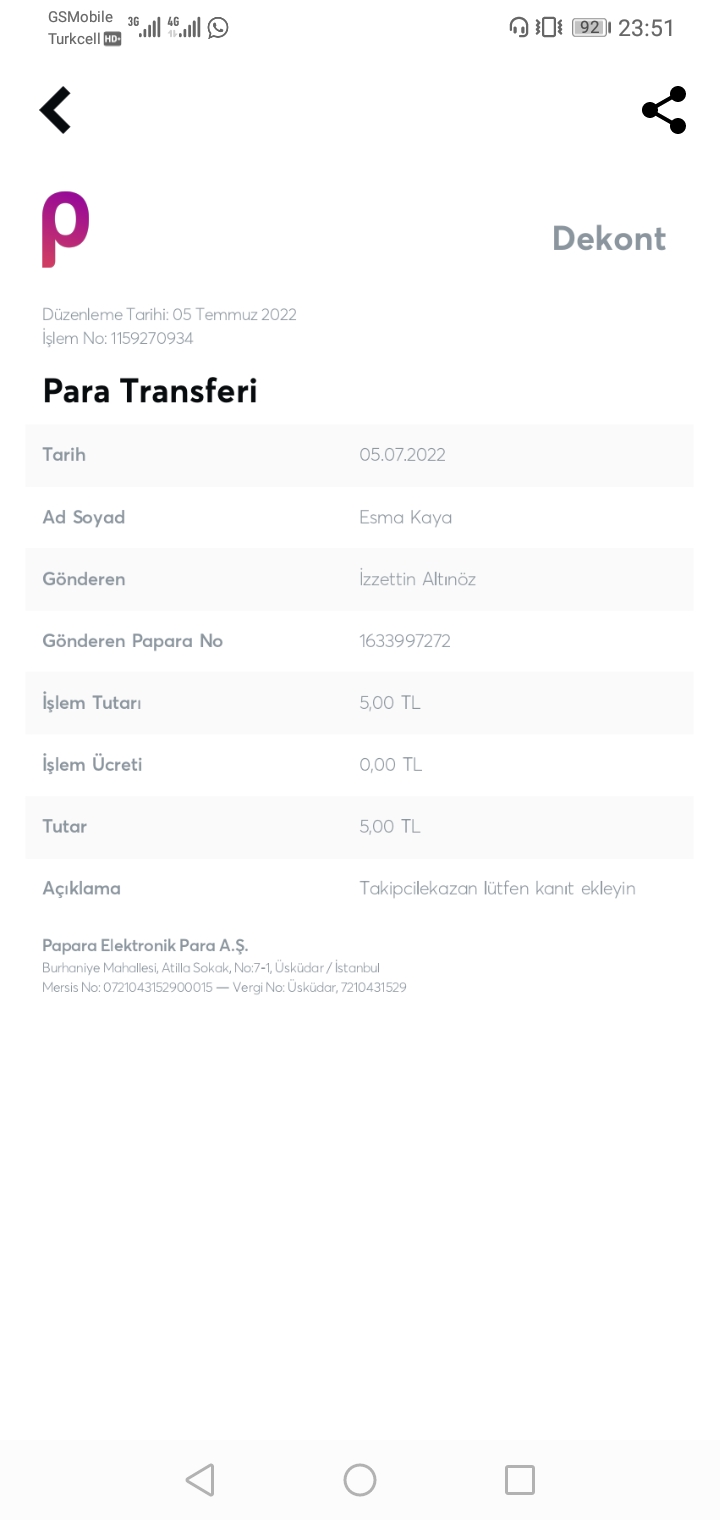Tap the Android home circle button
The width and height of the screenshot is (720, 1520).
360,1479
